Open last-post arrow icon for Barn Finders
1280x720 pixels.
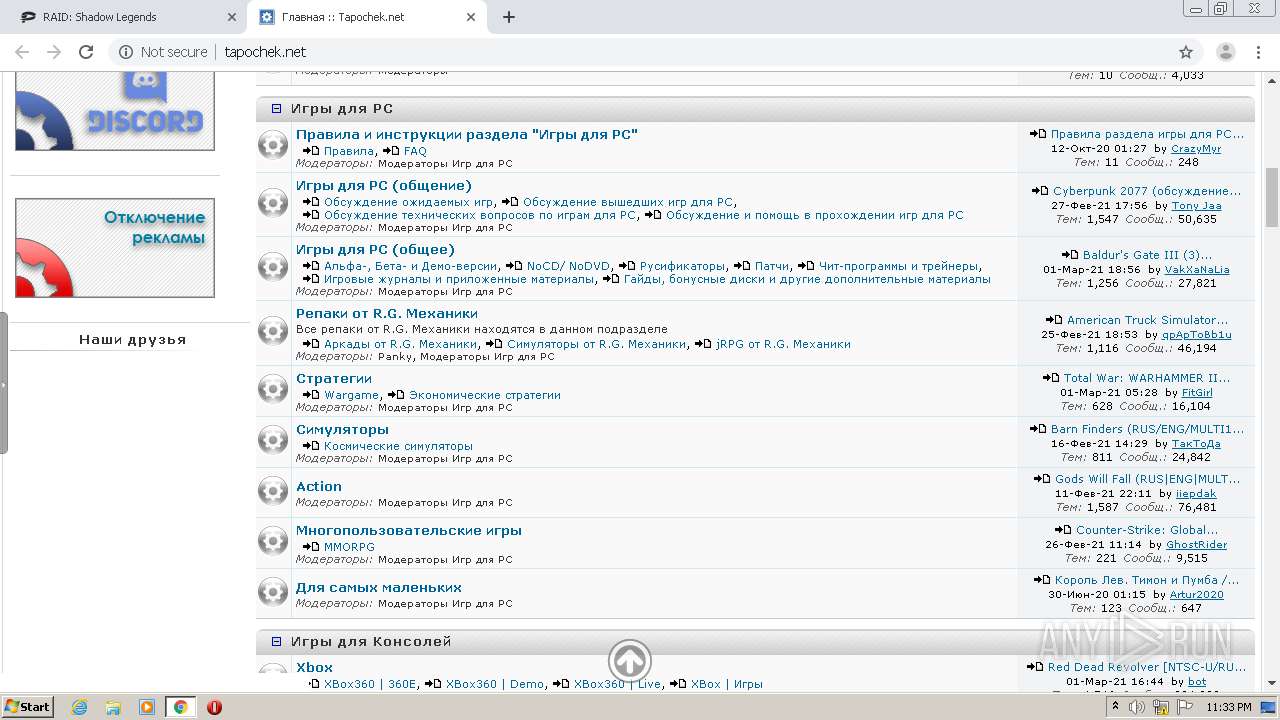pyautogui.click(x=1039, y=429)
